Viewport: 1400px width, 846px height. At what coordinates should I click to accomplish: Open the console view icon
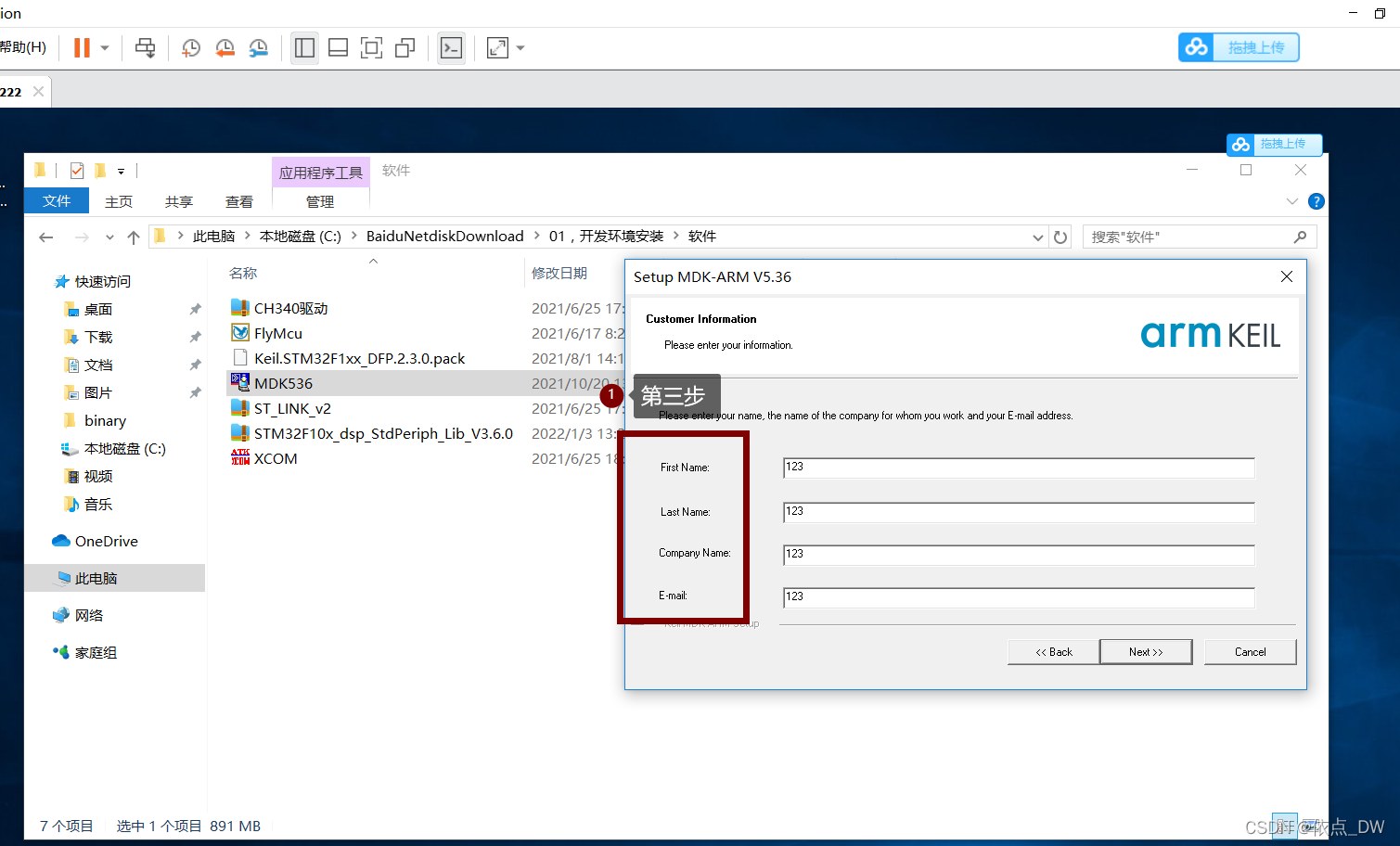(451, 47)
